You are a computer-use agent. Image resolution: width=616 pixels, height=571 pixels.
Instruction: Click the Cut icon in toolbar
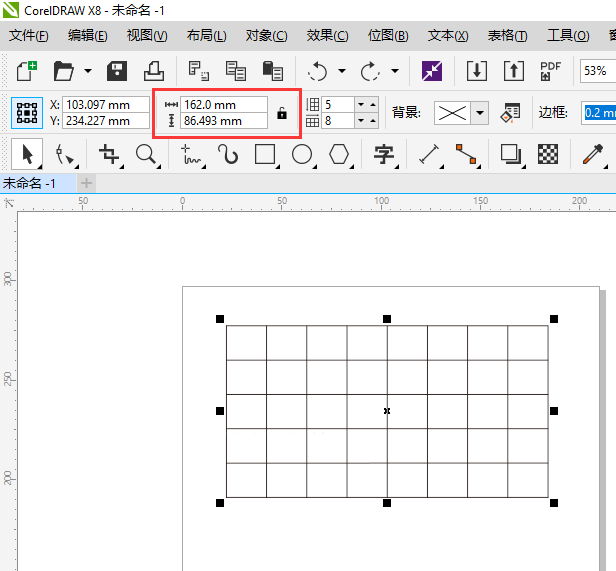pos(198,71)
